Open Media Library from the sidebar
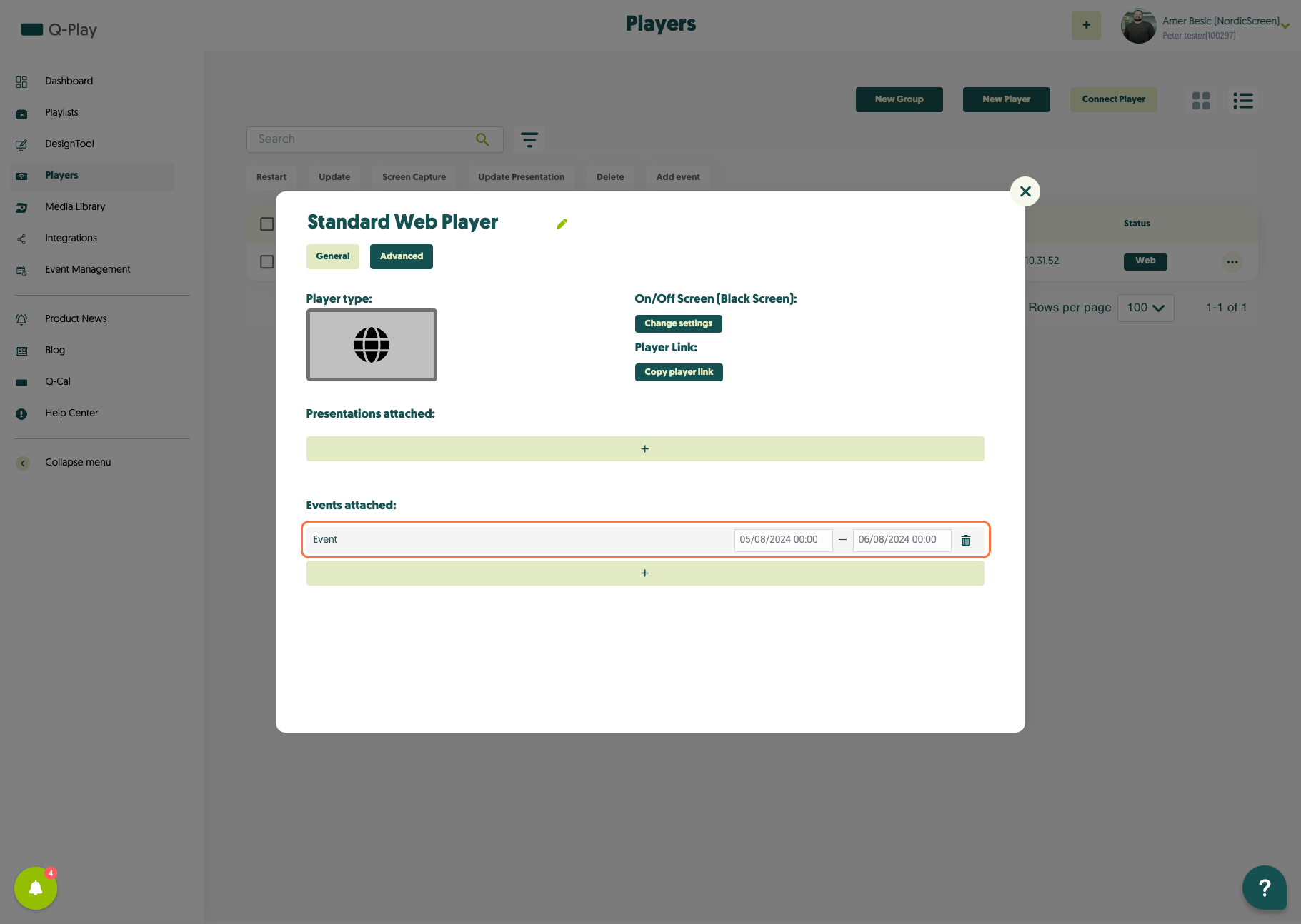 75,206
